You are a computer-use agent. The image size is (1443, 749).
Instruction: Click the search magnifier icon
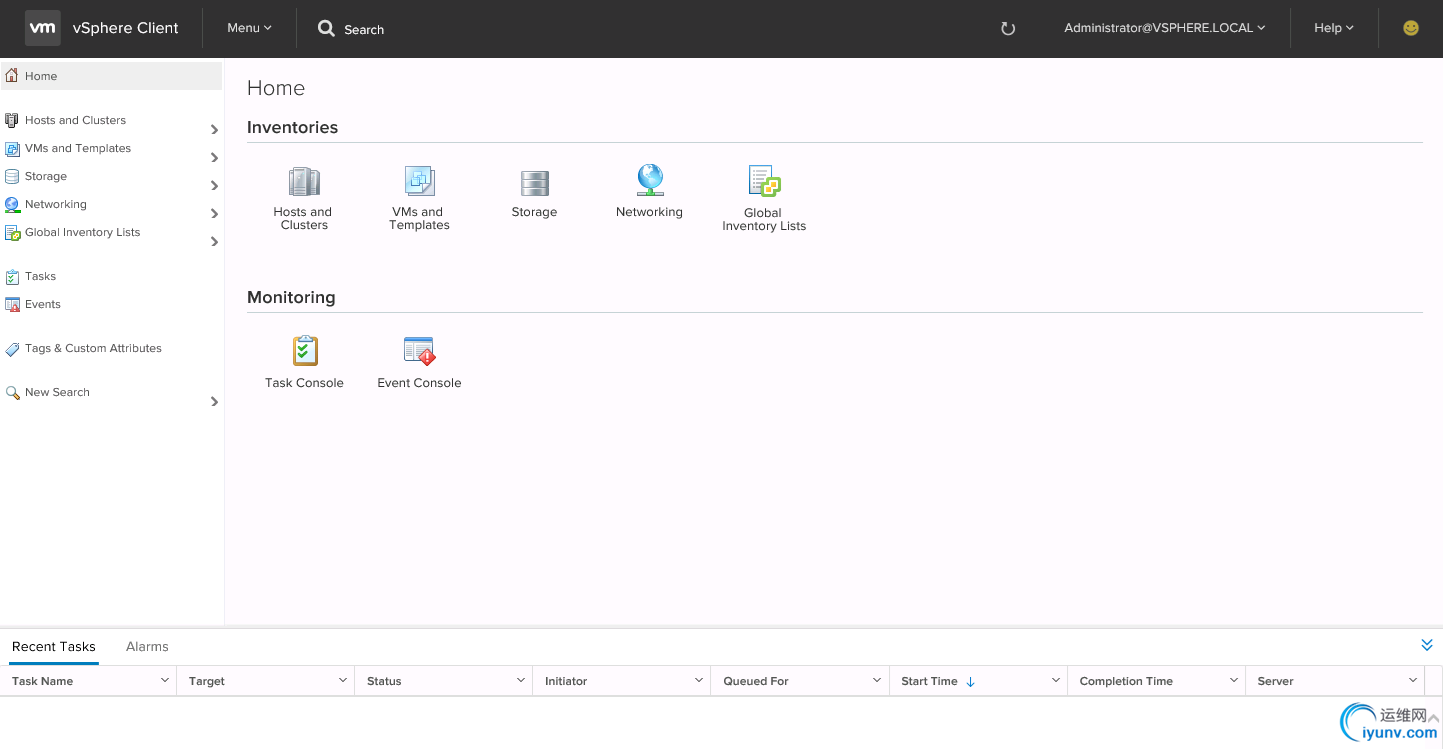326,29
